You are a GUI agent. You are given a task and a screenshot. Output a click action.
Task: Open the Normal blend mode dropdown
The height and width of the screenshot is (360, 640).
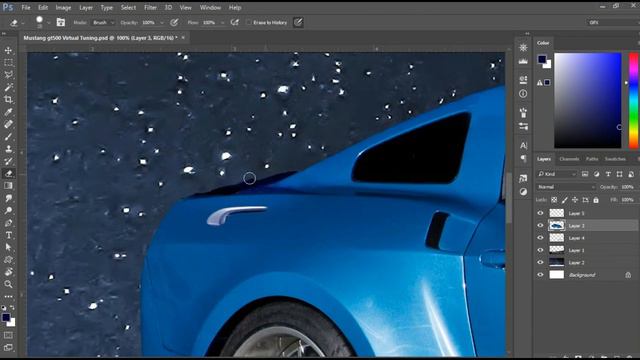[x=566, y=187]
